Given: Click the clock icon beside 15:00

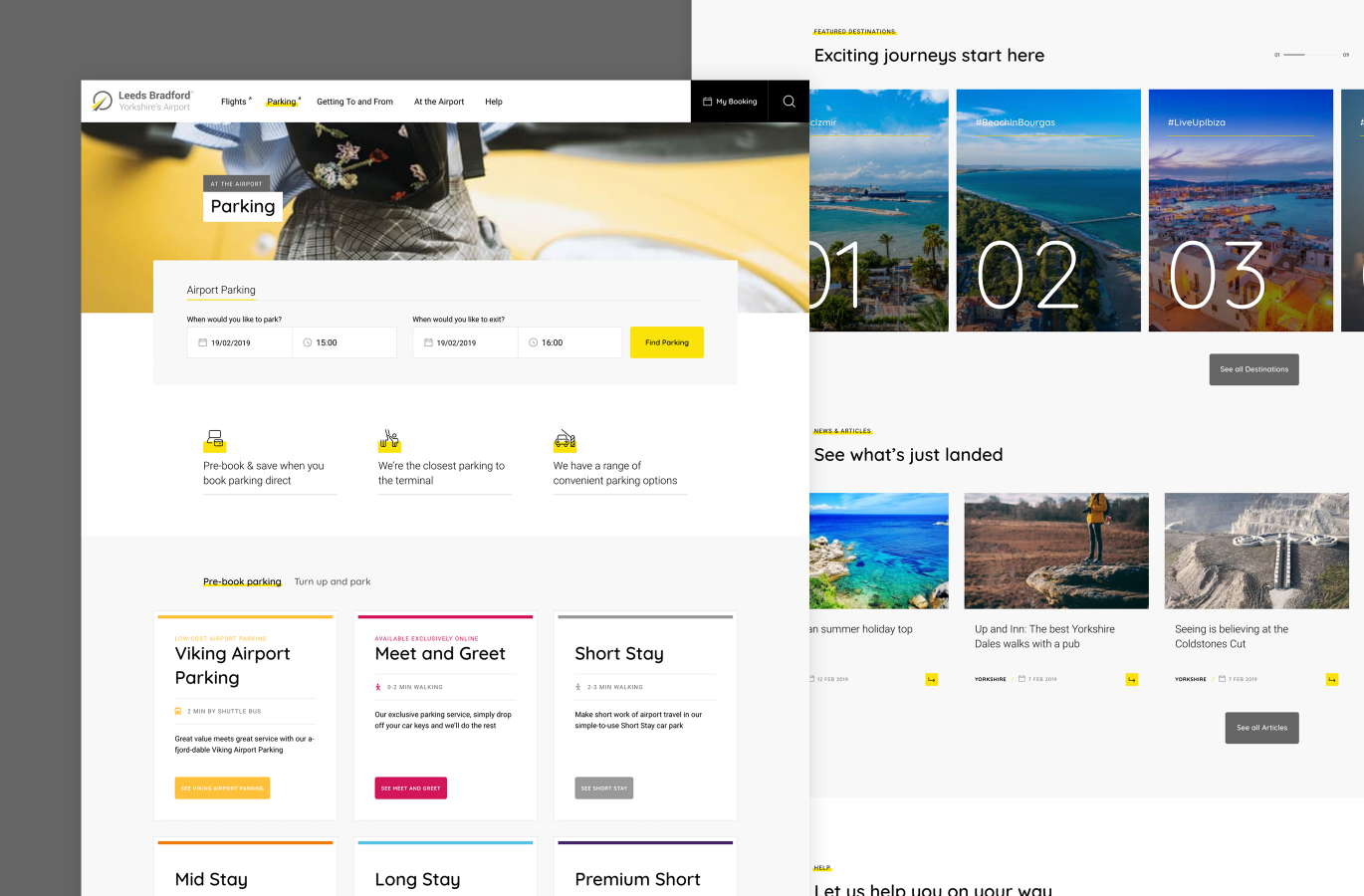Looking at the screenshot, I should pos(308,342).
